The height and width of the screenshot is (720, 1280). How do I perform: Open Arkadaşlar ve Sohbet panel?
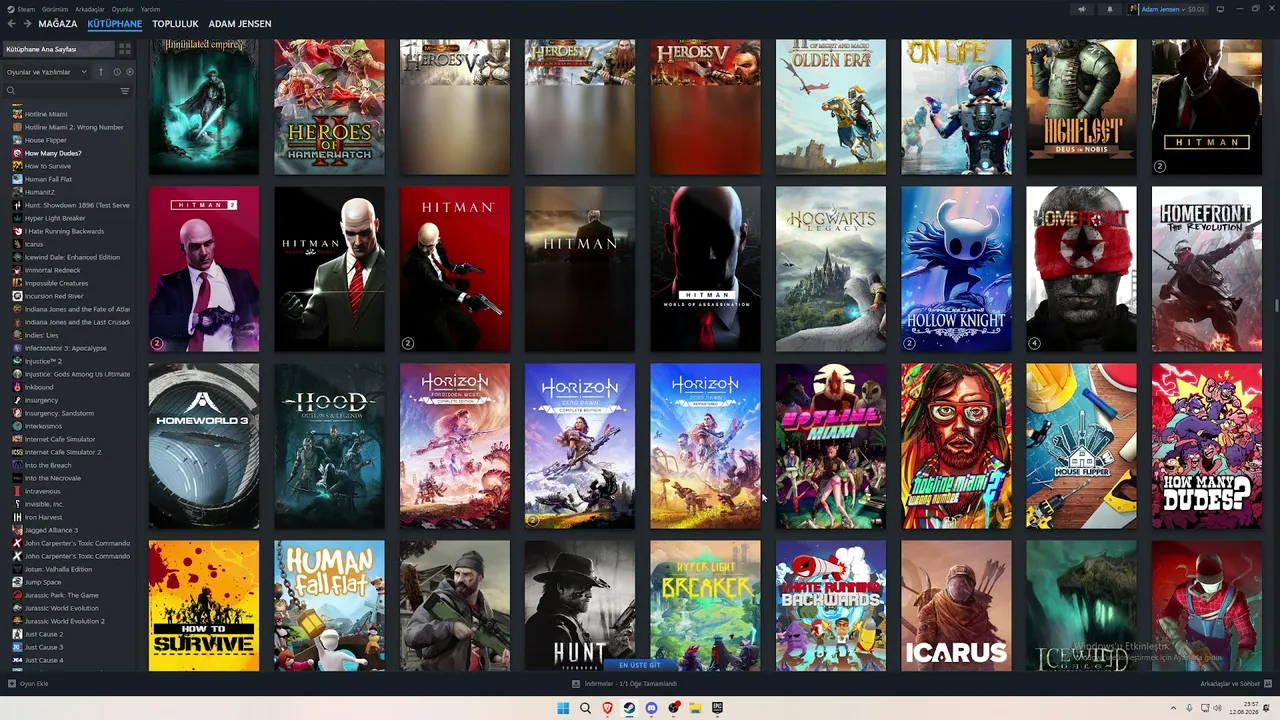[x=1236, y=684]
